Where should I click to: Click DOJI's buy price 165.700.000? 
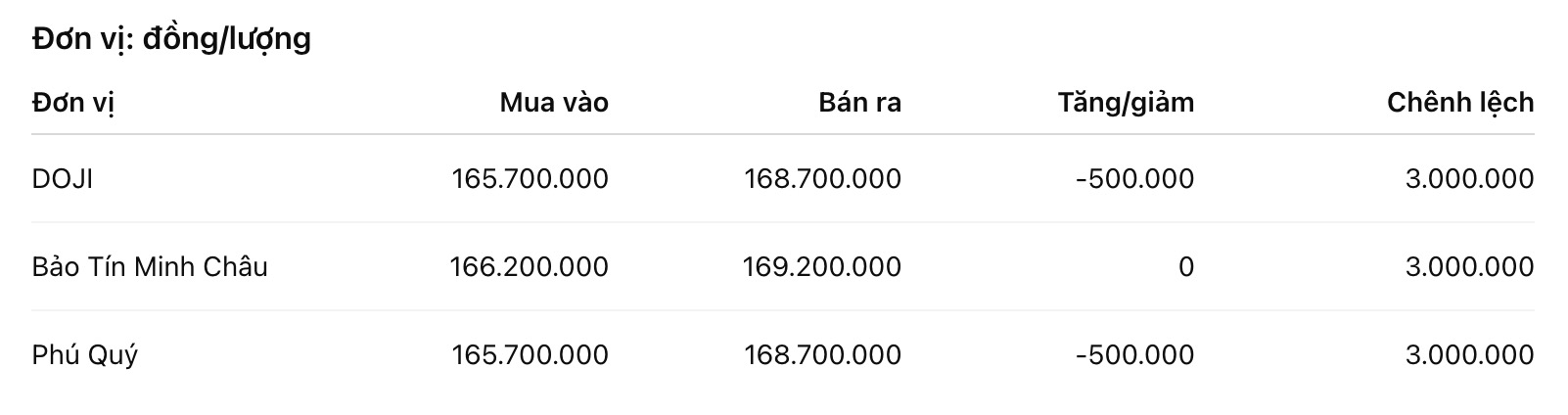[530, 179]
